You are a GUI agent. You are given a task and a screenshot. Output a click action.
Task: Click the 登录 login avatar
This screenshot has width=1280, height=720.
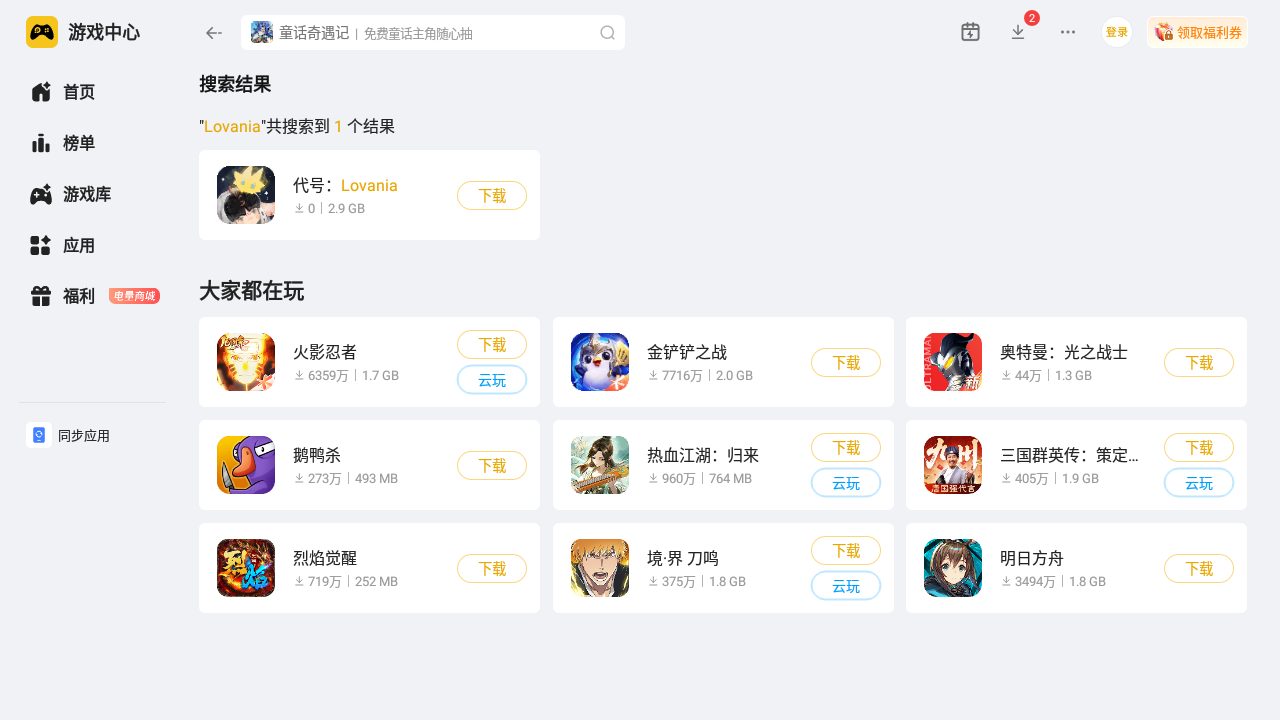1117,32
